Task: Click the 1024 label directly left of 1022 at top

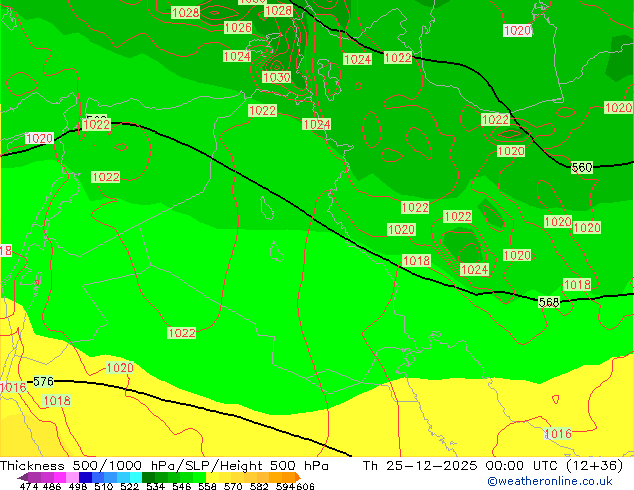Action: [x=357, y=59]
